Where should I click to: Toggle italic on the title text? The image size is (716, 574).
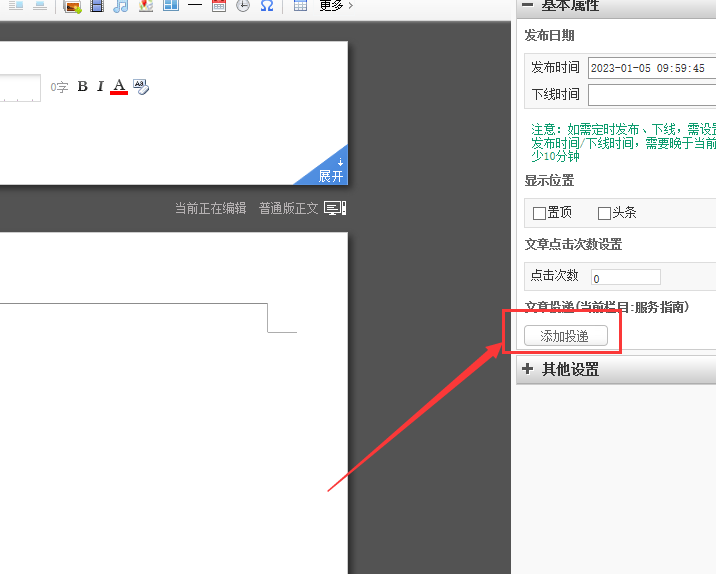[x=100, y=87]
